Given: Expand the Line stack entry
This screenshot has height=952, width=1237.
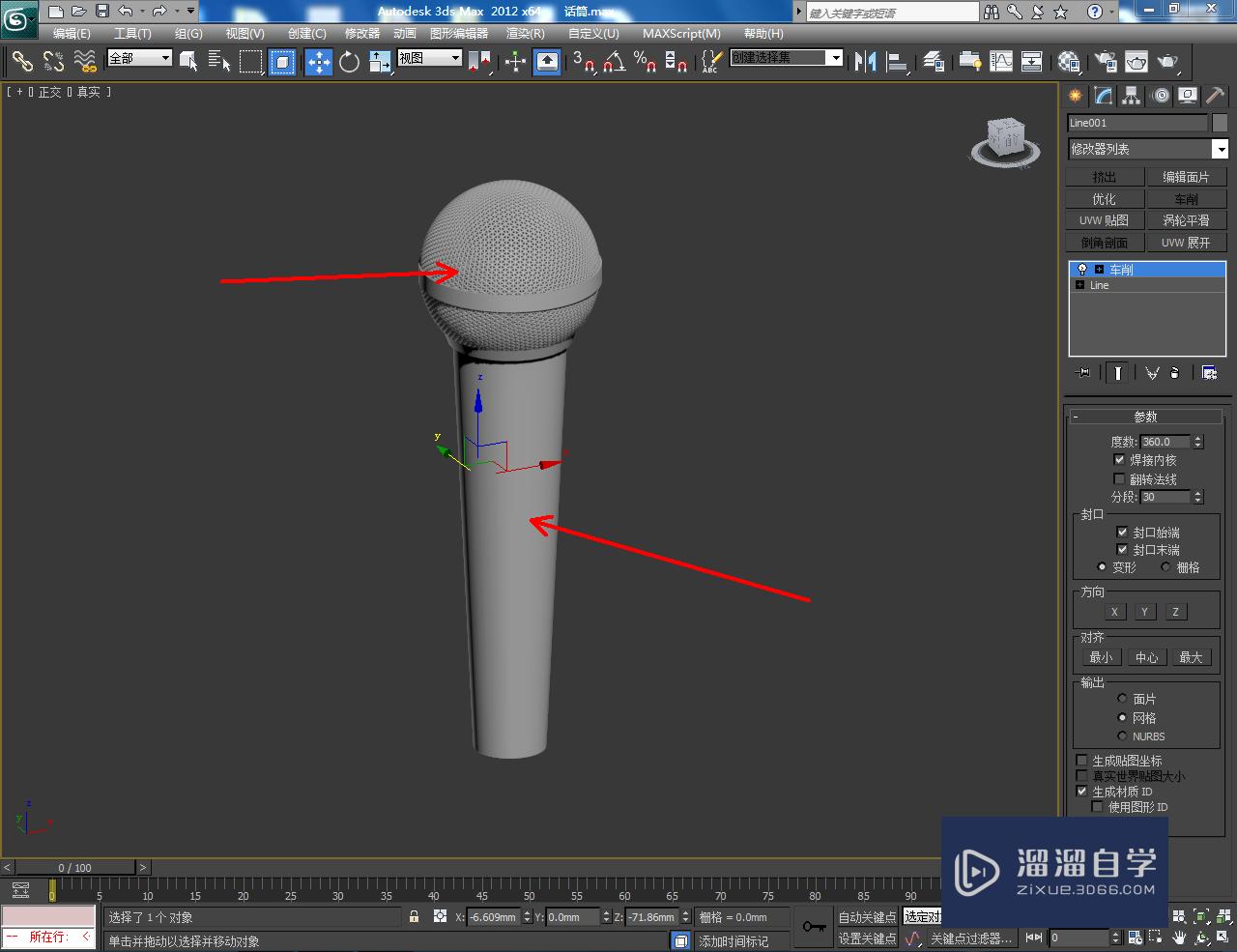Looking at the screenshot, I should [1079, 285].
